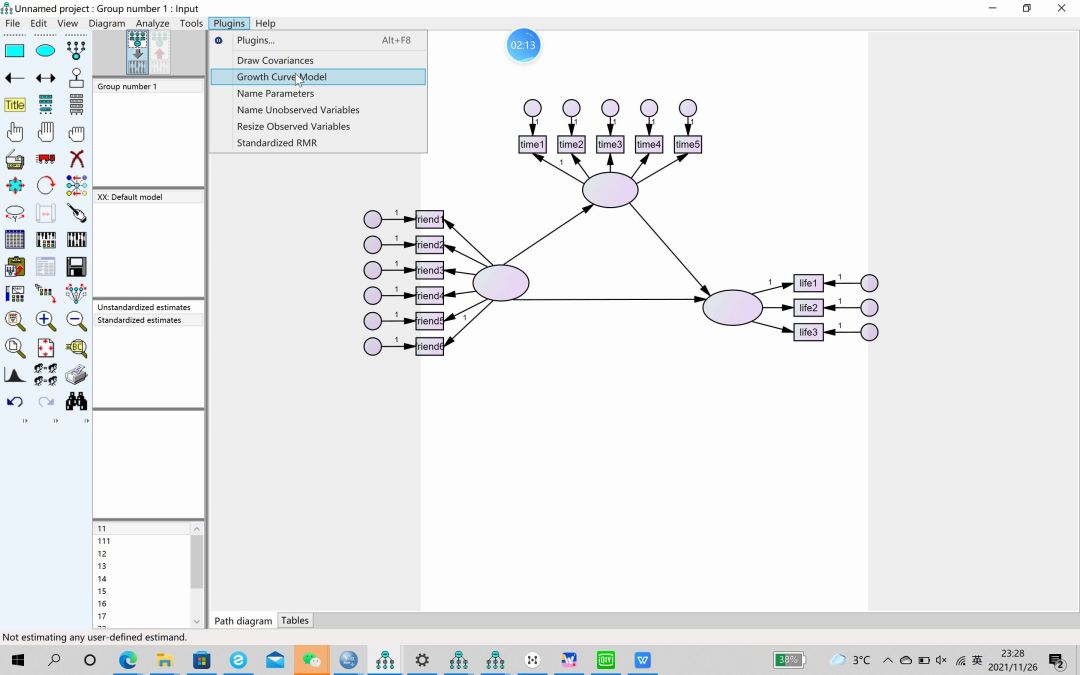Select the draw observed variable rectangle tool
This screenshot has width=1080, height=675.
point(15,51)
